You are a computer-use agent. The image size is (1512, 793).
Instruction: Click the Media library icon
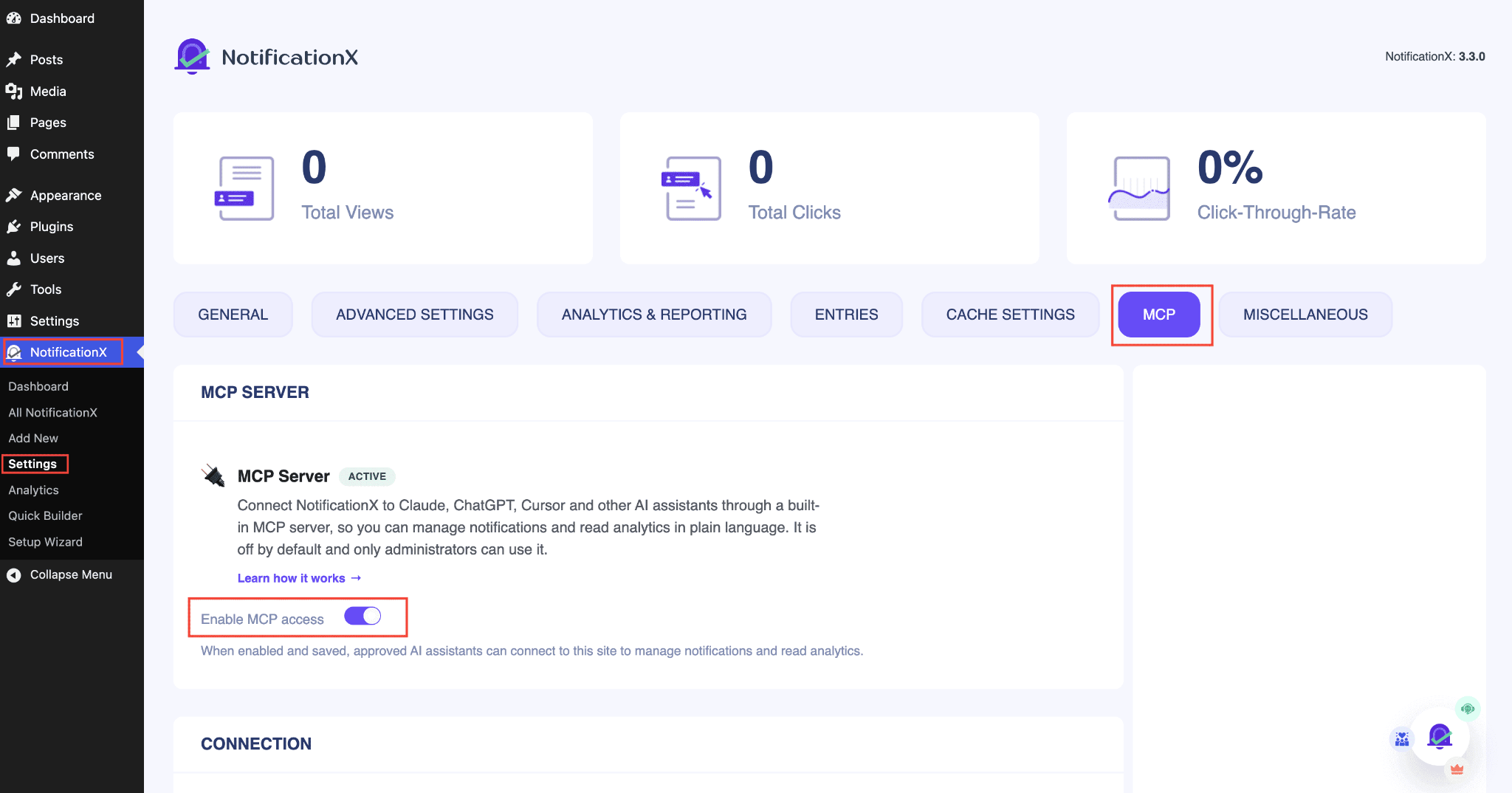point(14,91)
